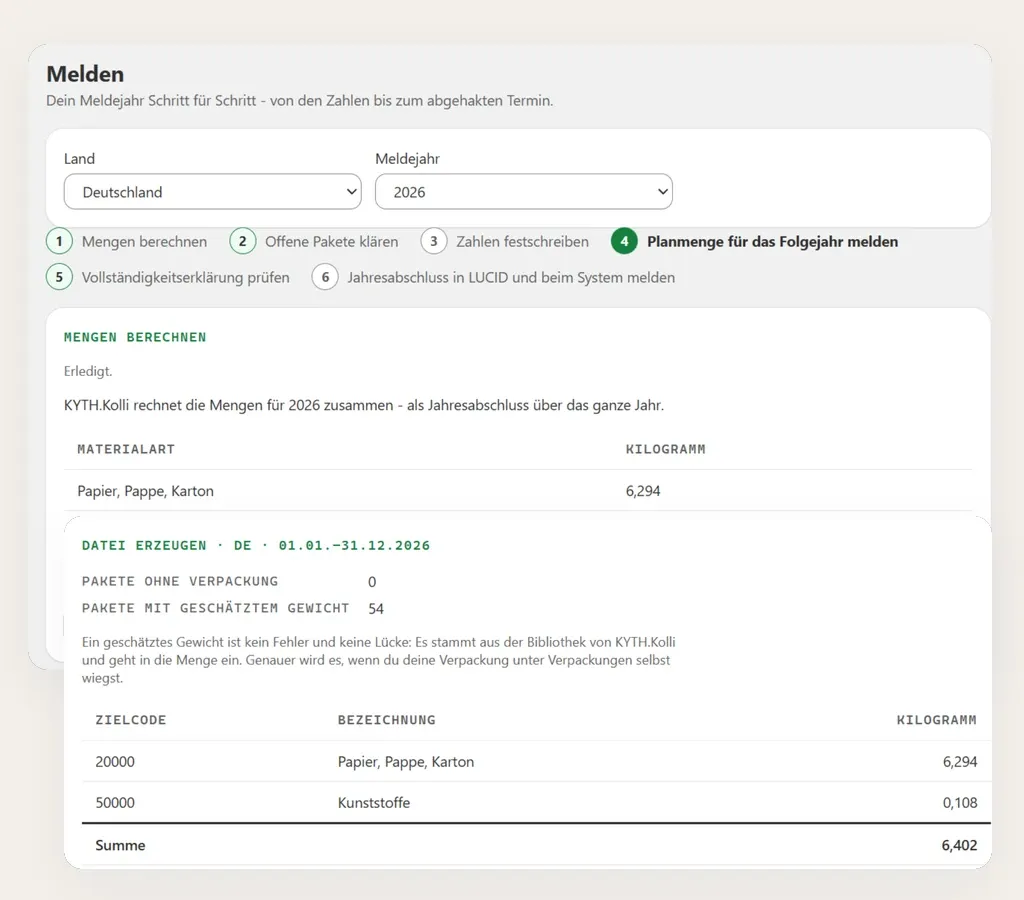The width and height of the screenshot is (1024, 900).
Task: Click the MENGEN BERECHNEN section title
Action: coord(135,337)
